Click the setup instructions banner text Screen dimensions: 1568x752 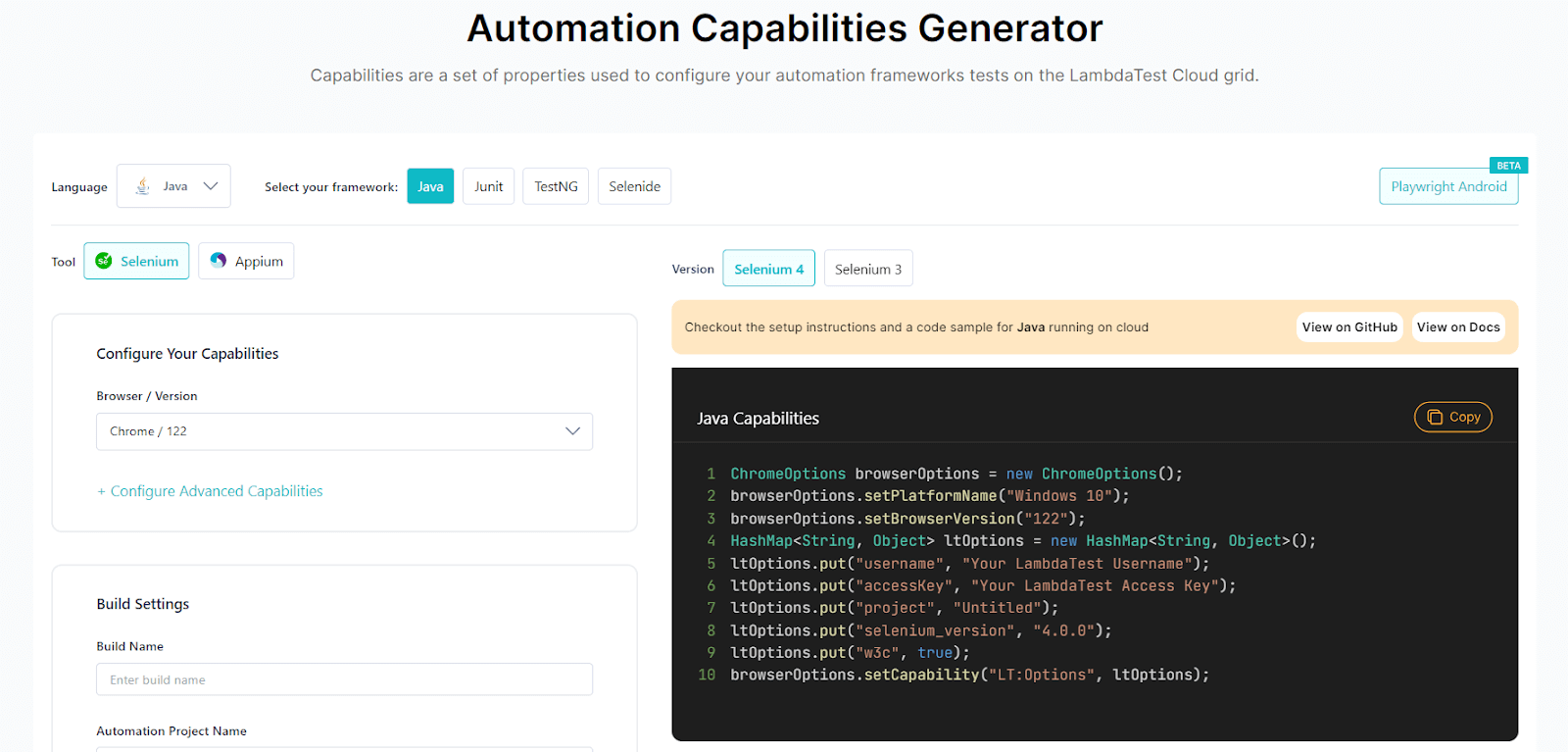(x=916, y=327)
